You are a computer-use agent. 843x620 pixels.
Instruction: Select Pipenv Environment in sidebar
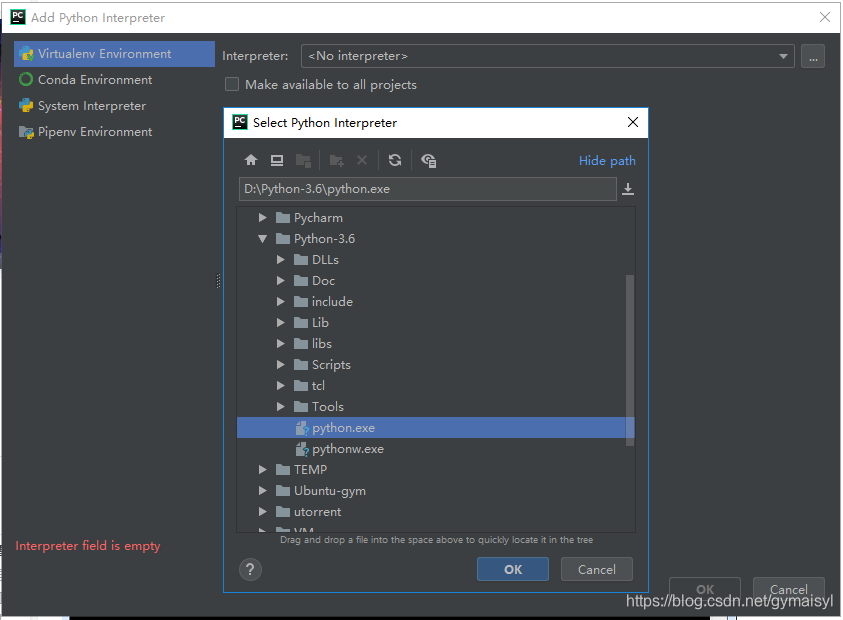click(114, 132)
